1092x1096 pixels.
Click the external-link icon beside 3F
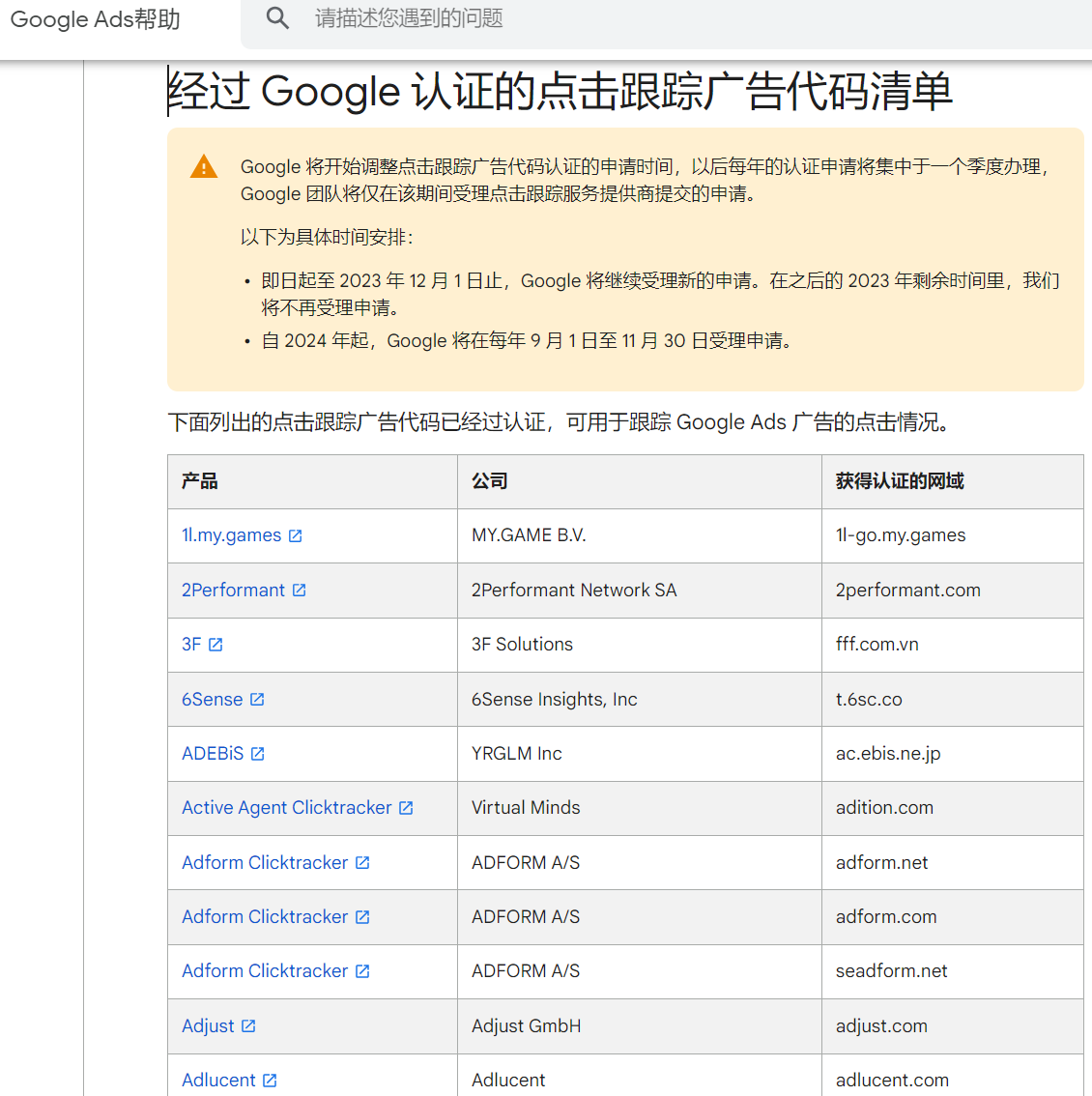pyautogui.click(x=215, y=645)
